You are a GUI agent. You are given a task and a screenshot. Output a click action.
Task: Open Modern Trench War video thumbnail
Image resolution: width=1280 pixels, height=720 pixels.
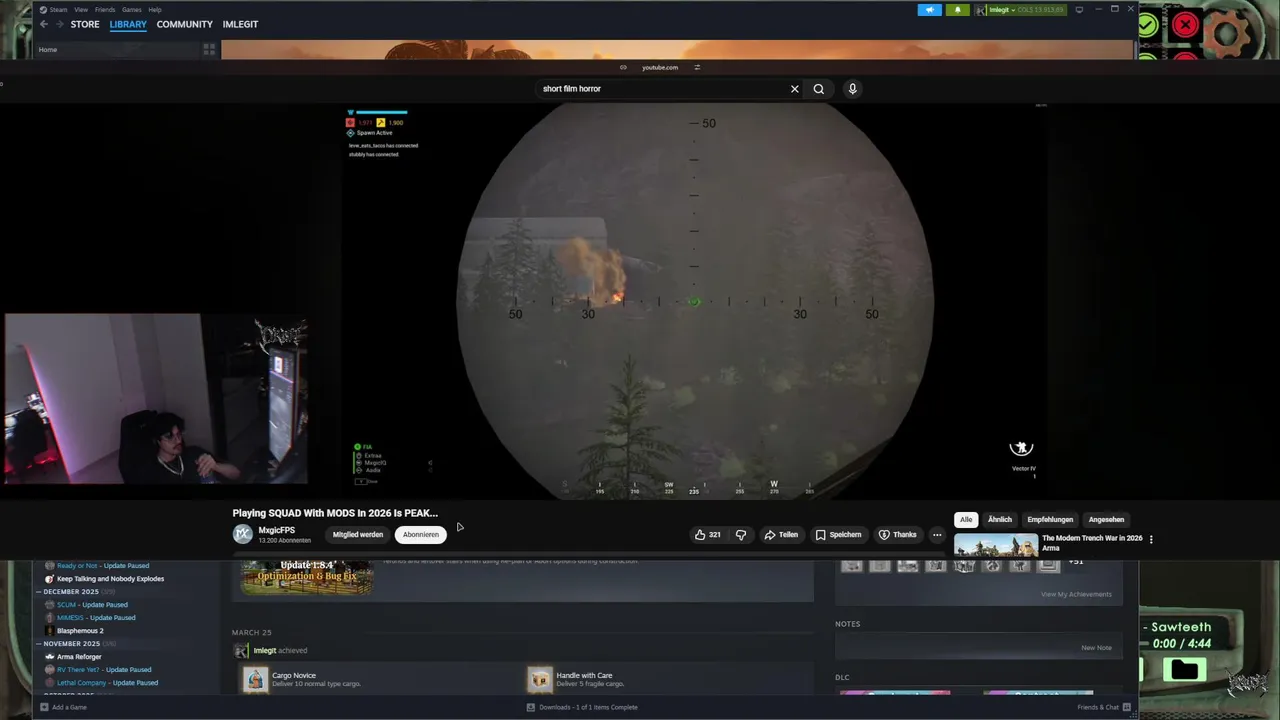(996, 545)
